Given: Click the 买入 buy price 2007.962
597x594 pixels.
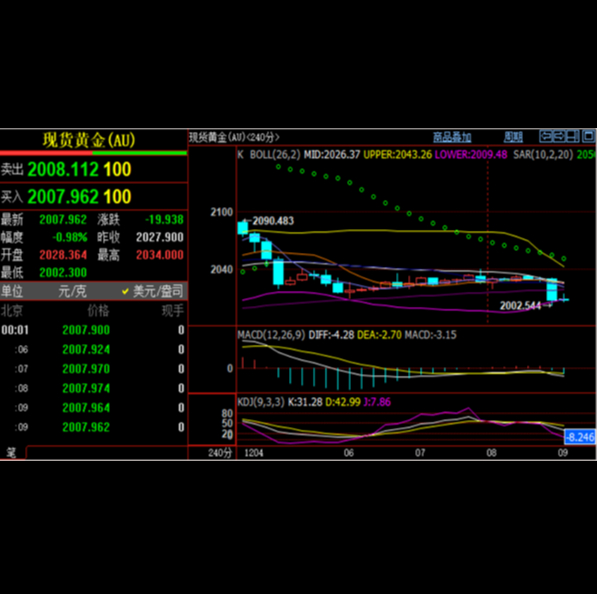Looking at the screenshot, I should pos(63,196).
